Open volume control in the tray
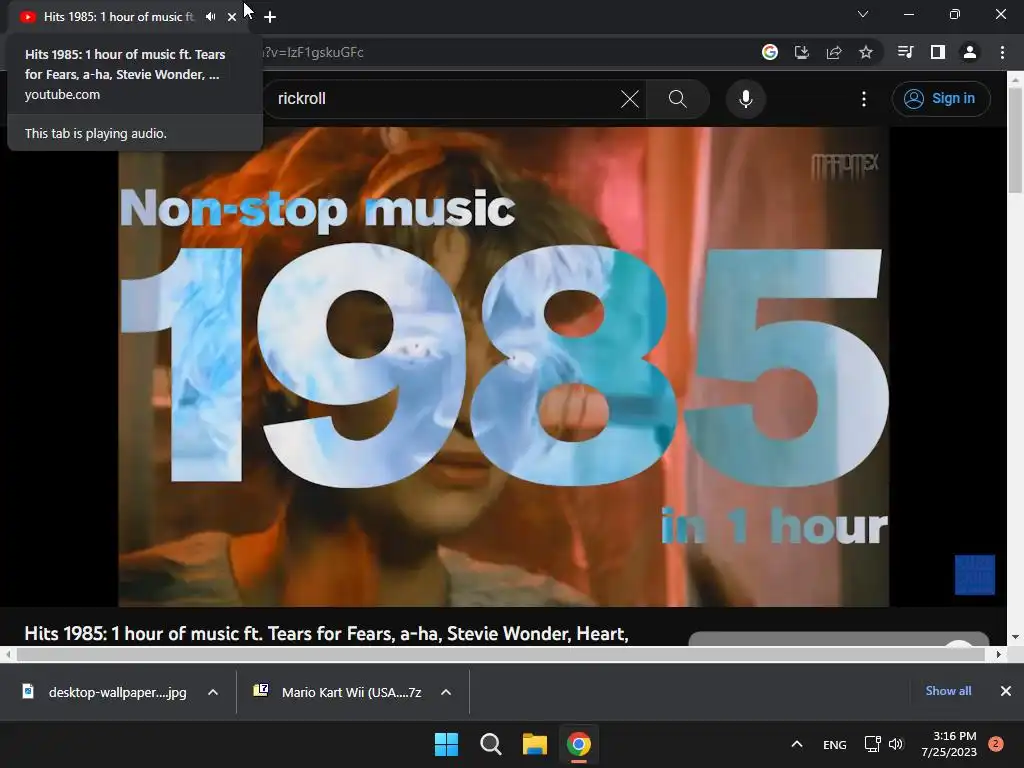1024x768 pixels. (896, 744)
